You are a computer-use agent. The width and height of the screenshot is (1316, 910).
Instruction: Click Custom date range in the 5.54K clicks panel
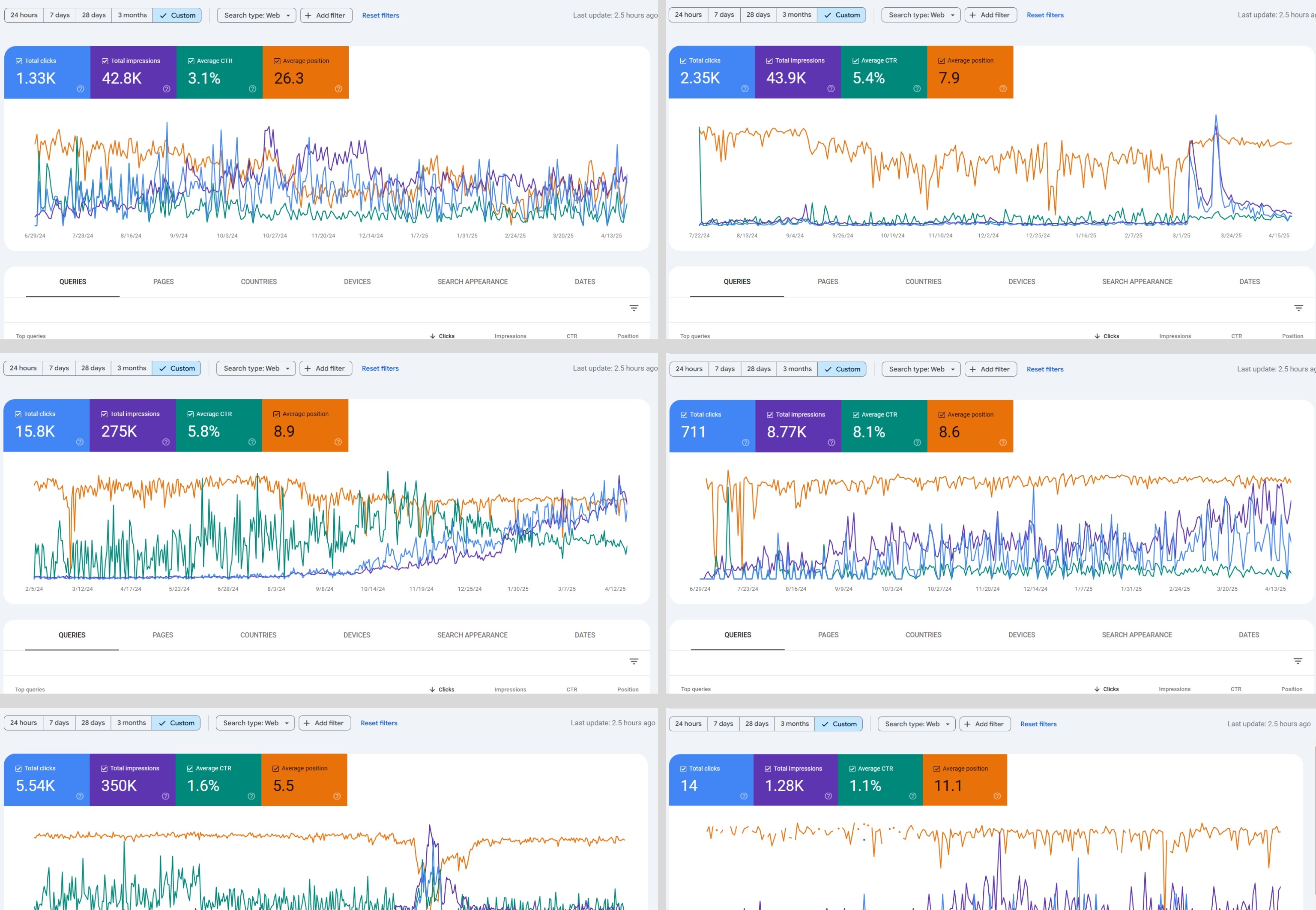pos(176,723)
